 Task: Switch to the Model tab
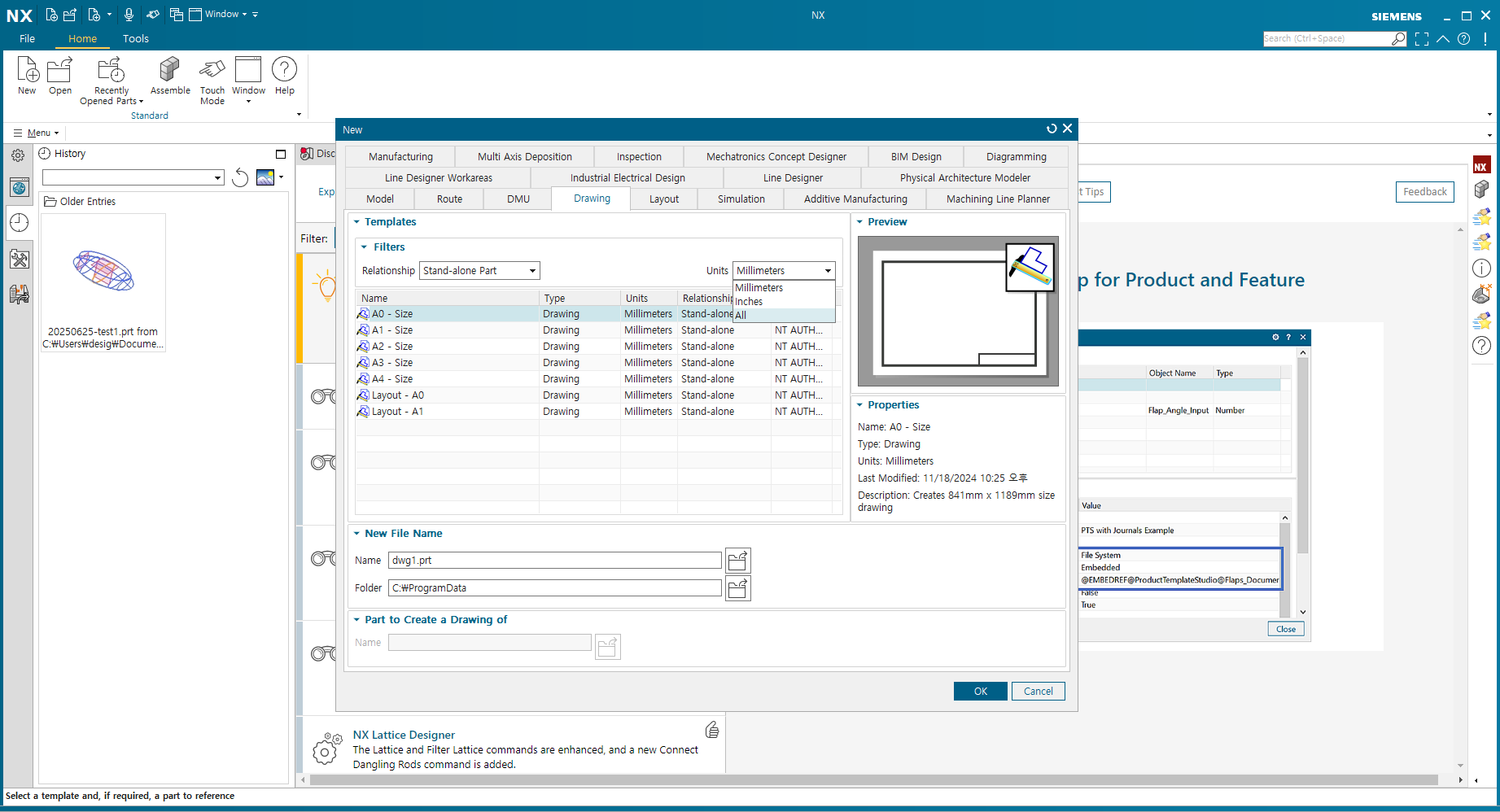click(x=380, y=199)
